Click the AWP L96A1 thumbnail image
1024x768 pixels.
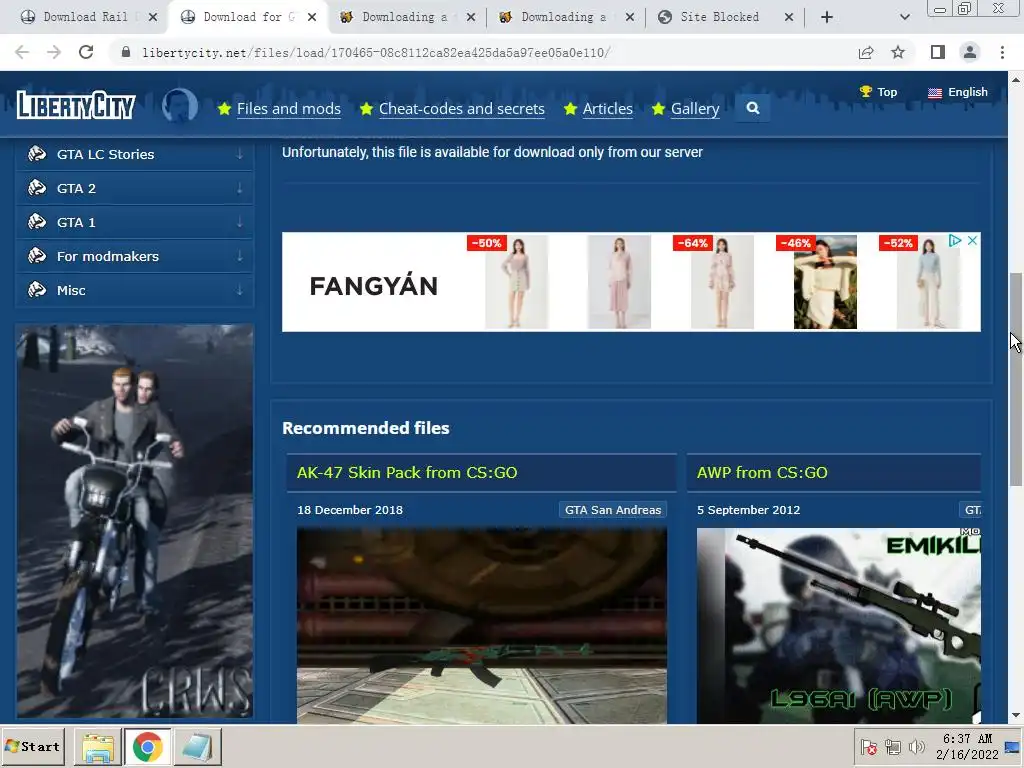click(839, 625)
